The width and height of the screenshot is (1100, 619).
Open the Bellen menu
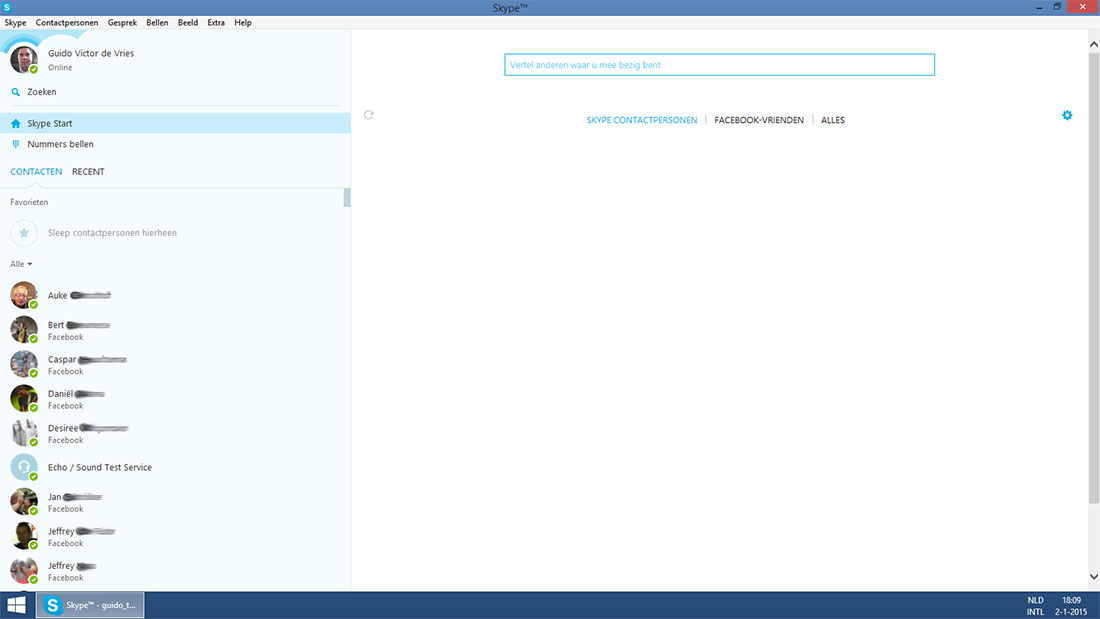click(157, 22)
